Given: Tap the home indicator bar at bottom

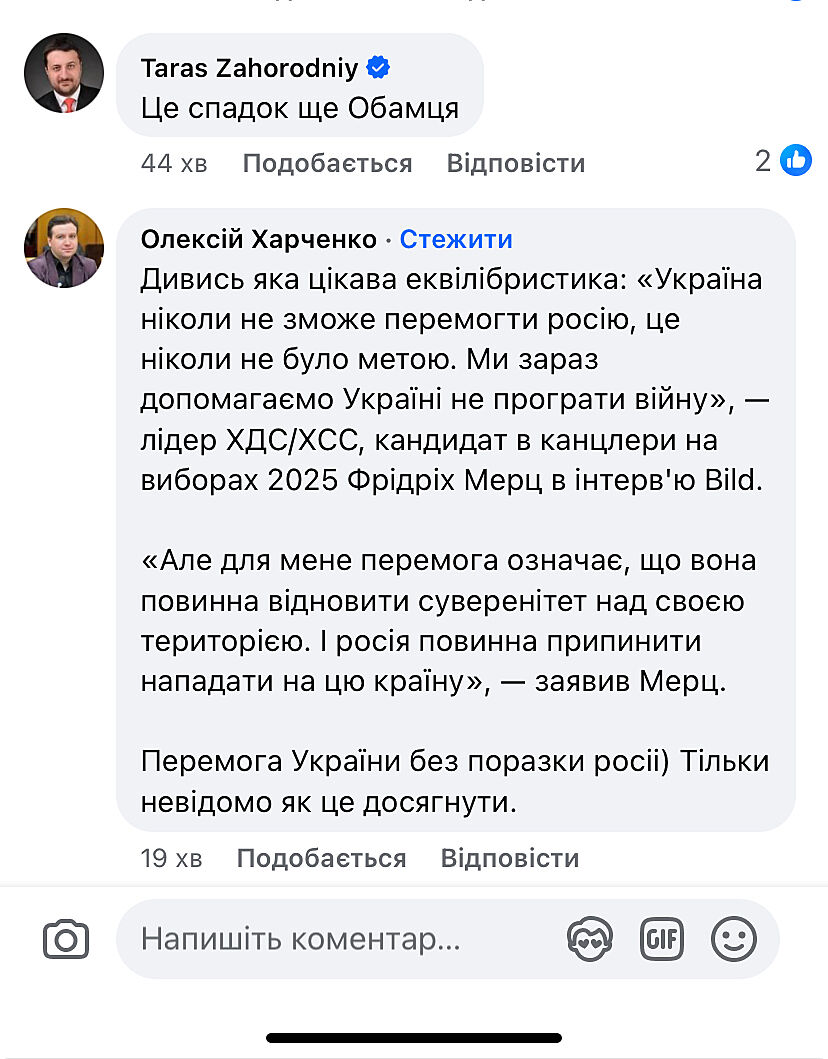Looking at the screenshot, I should click(414, 1038).
